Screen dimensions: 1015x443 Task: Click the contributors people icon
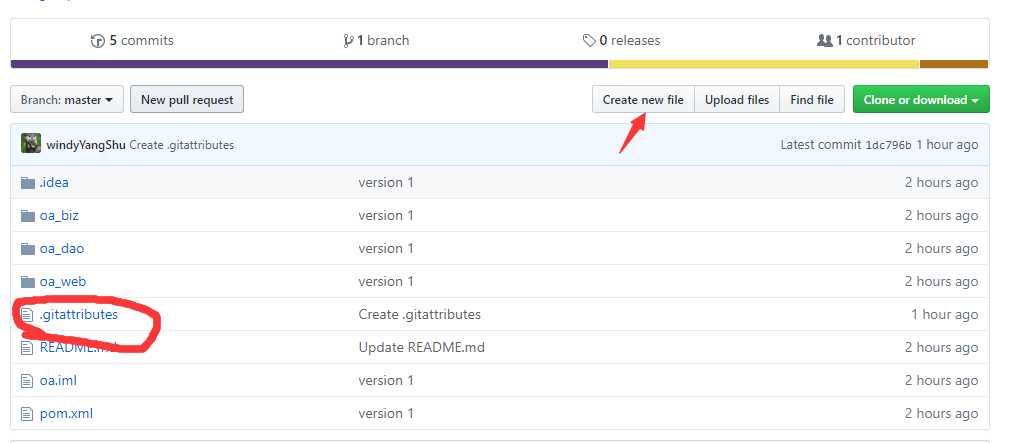[x=824, y=40]
